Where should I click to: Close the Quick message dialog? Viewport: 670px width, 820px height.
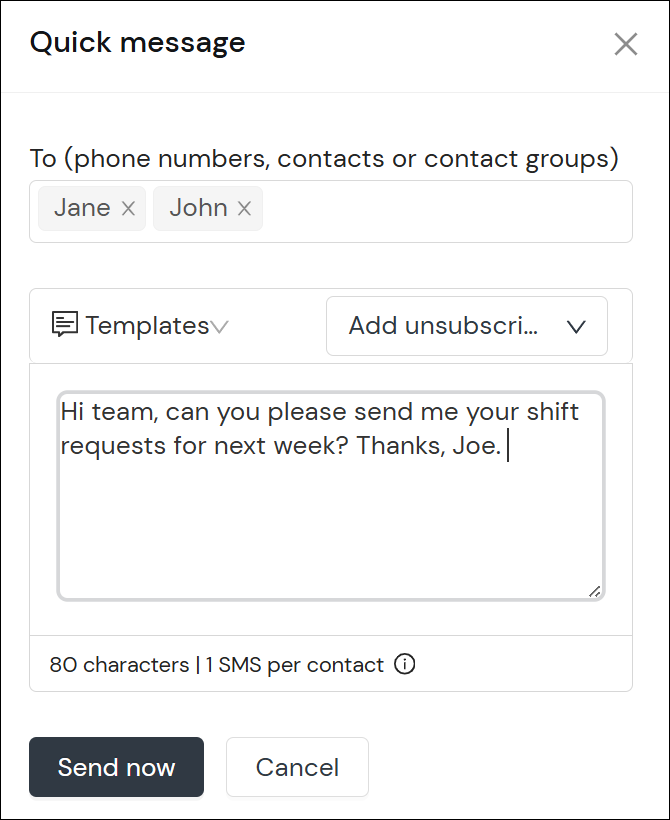click(x=626, y=44)
